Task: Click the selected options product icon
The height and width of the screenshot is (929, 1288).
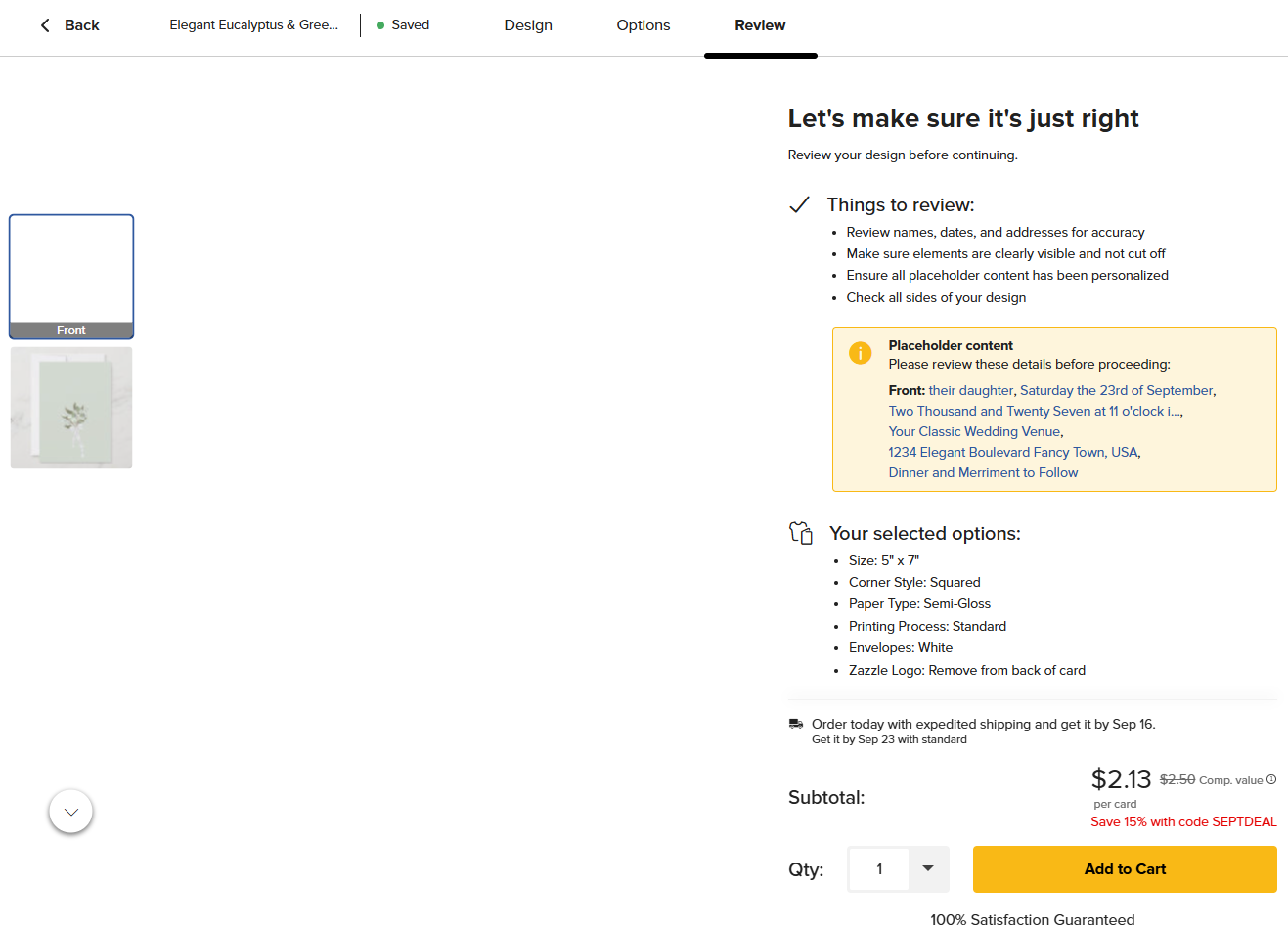Action: pos(801,533)
